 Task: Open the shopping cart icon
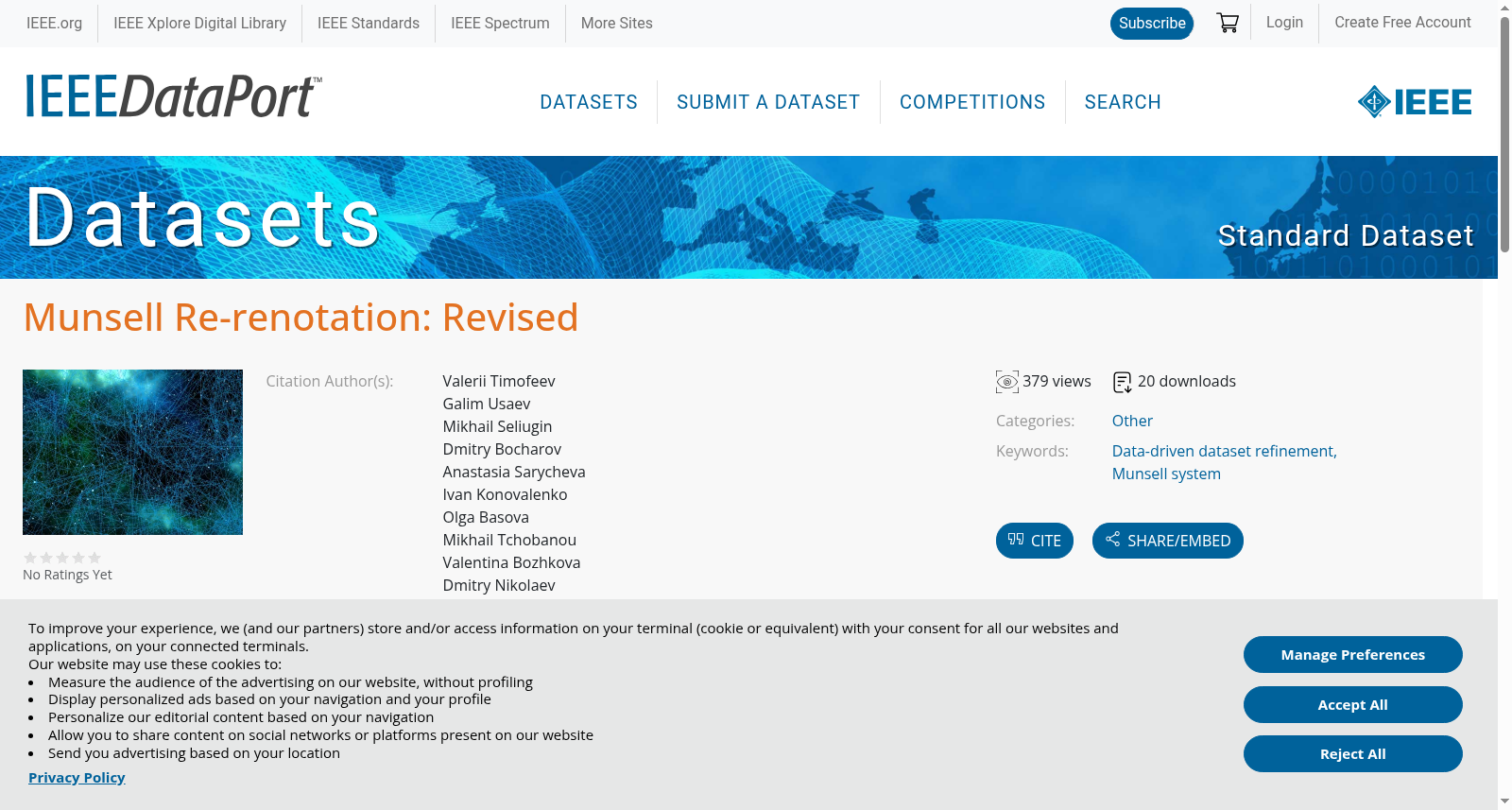pos(1228,23)
